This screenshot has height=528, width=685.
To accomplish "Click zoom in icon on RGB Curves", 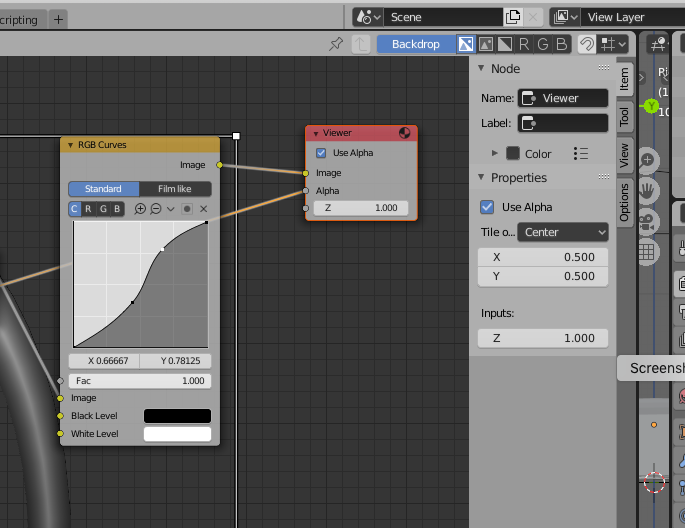I will pos(140,209).
